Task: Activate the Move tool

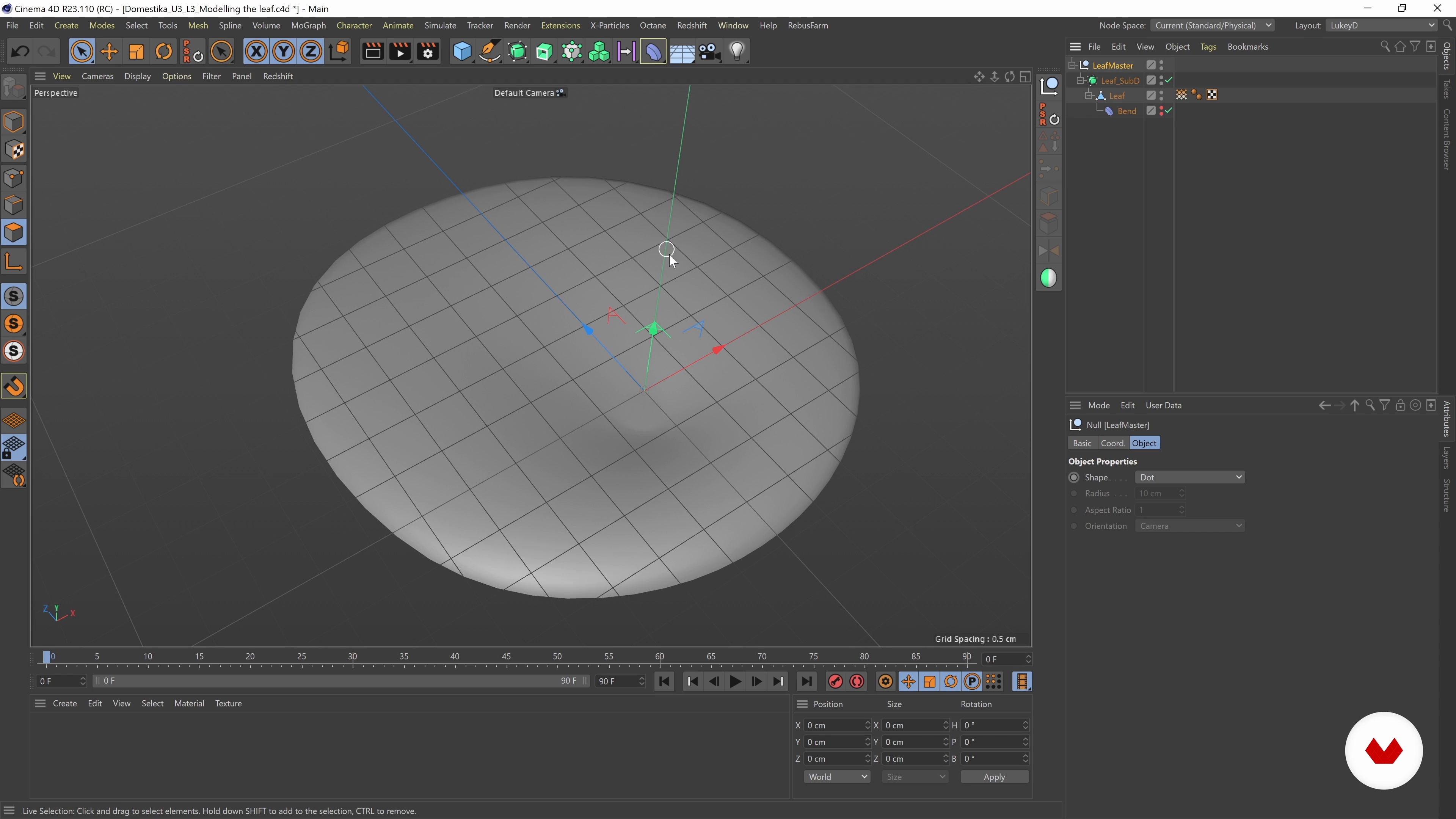Action: coord(109,52)
